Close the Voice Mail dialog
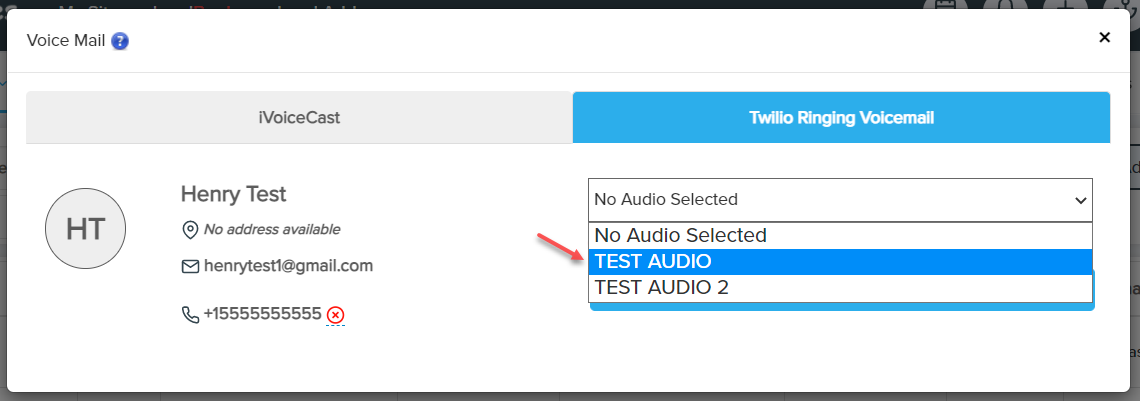The image size is (1140, 401). [1104, 38]
